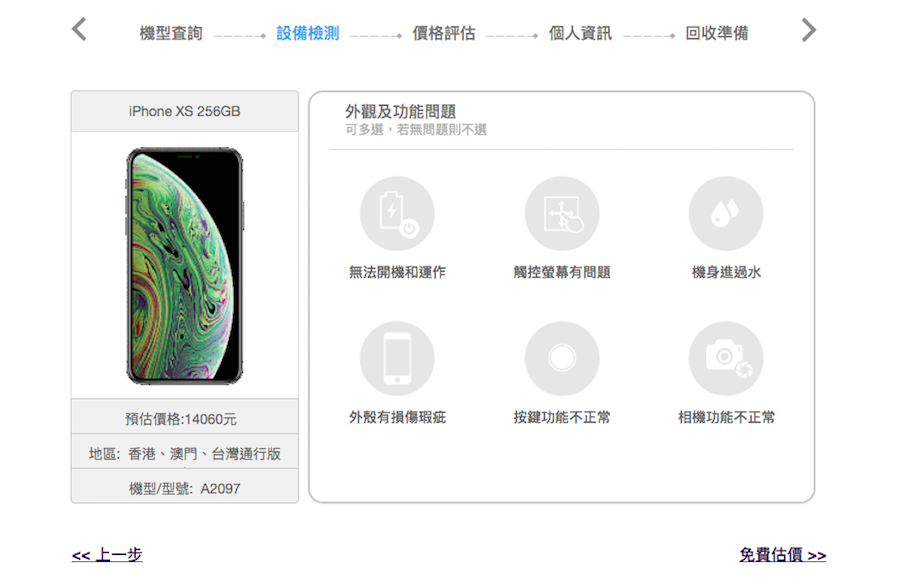Click the 免費估價 >> link
Screen dimensions: 900x586
click(x=783, y=554)
